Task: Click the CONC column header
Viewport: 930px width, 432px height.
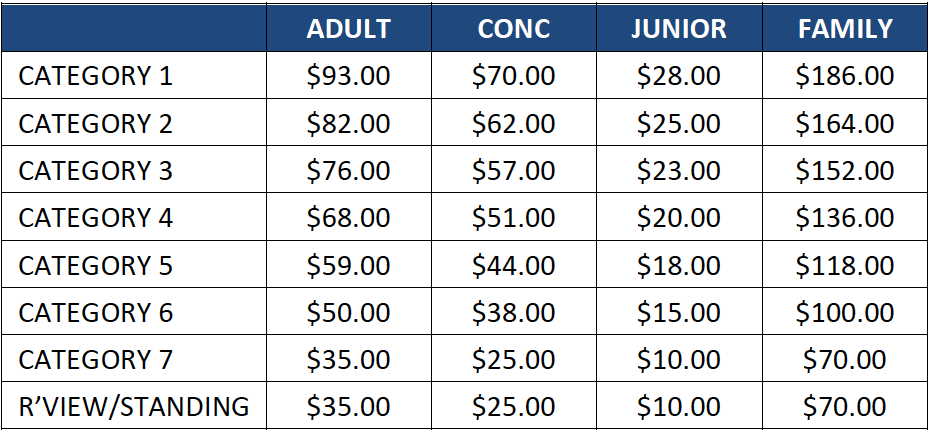Action: point(514,28)
